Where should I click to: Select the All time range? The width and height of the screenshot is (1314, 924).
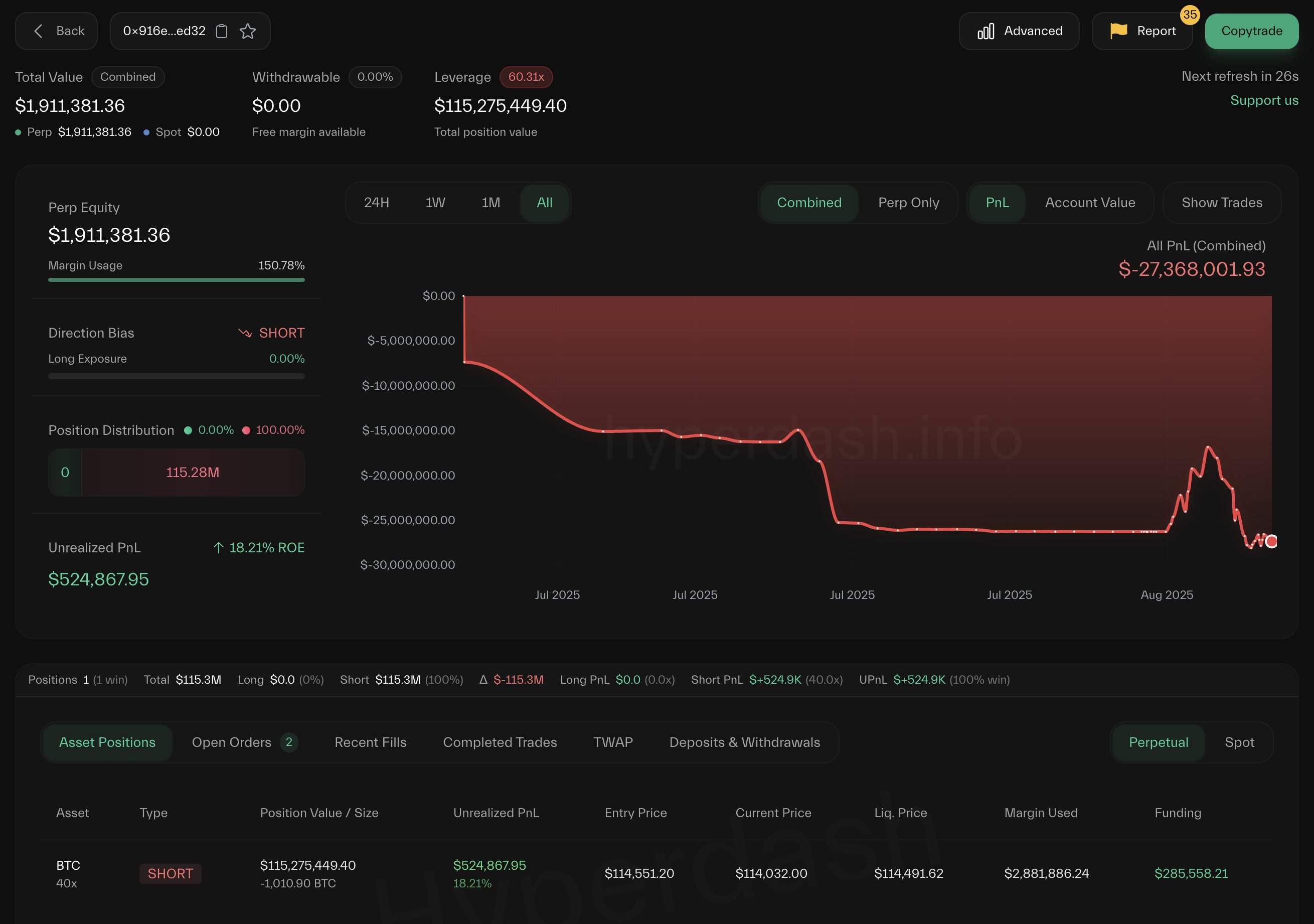[544, 203]
